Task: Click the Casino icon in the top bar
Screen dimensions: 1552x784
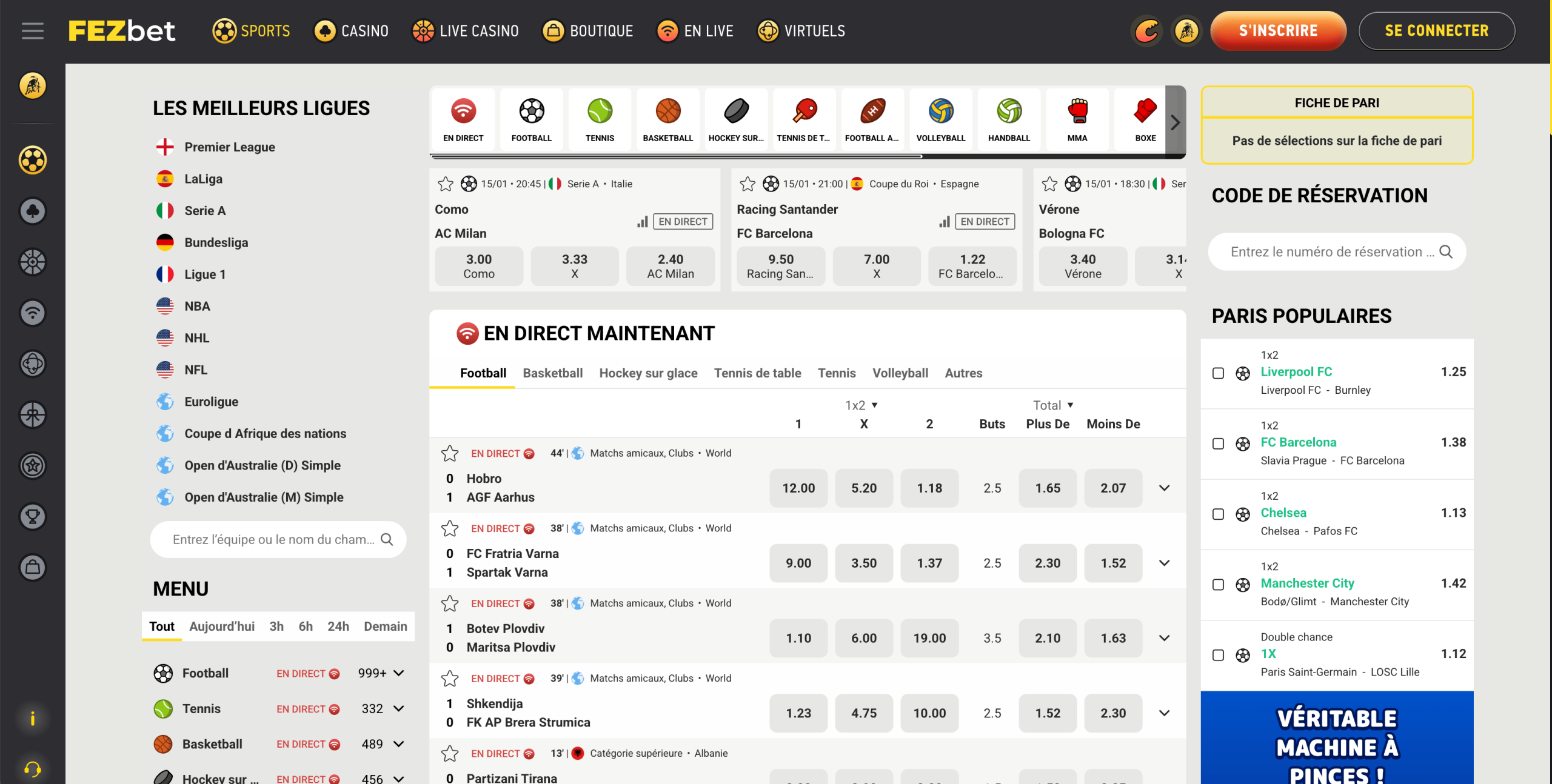Action: point(325,31)
